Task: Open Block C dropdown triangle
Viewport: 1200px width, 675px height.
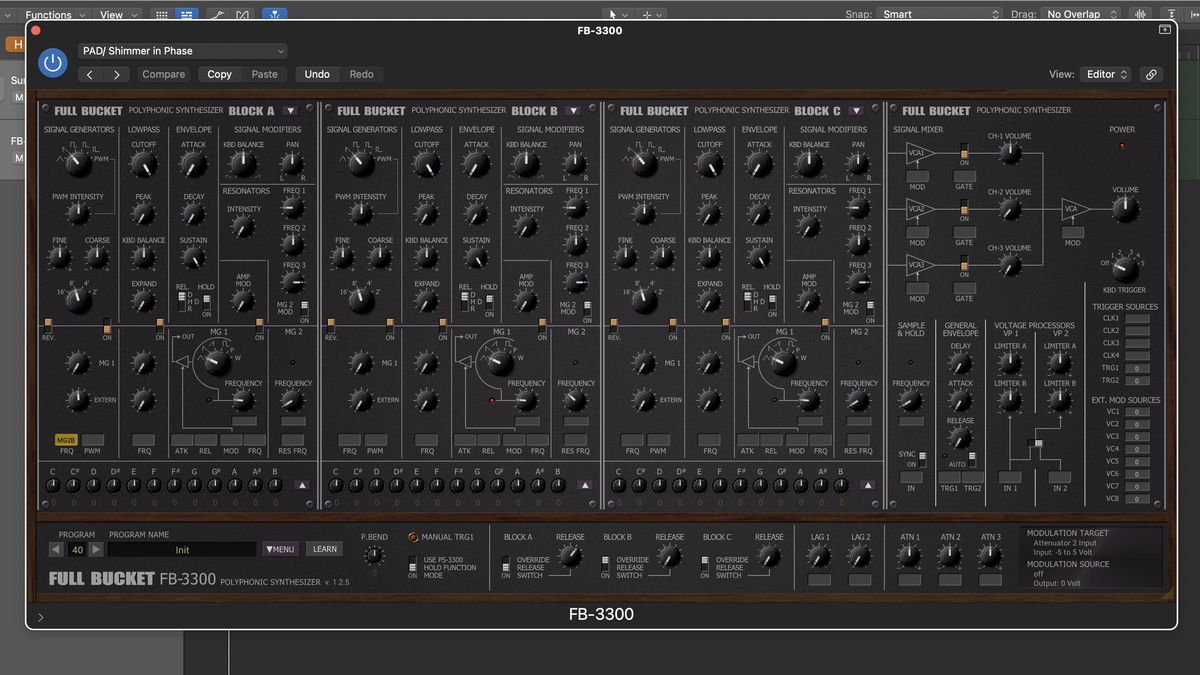Action: [856, 111]
